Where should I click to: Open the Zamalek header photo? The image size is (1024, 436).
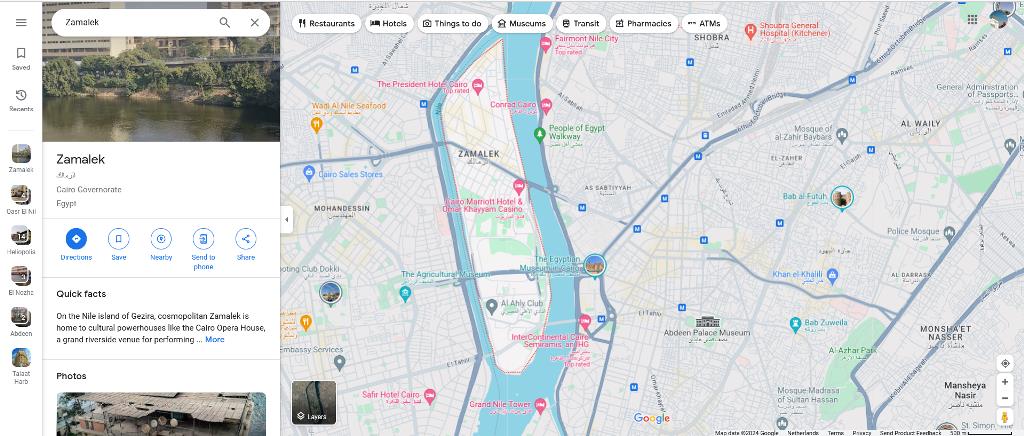[x=161, y=71]
